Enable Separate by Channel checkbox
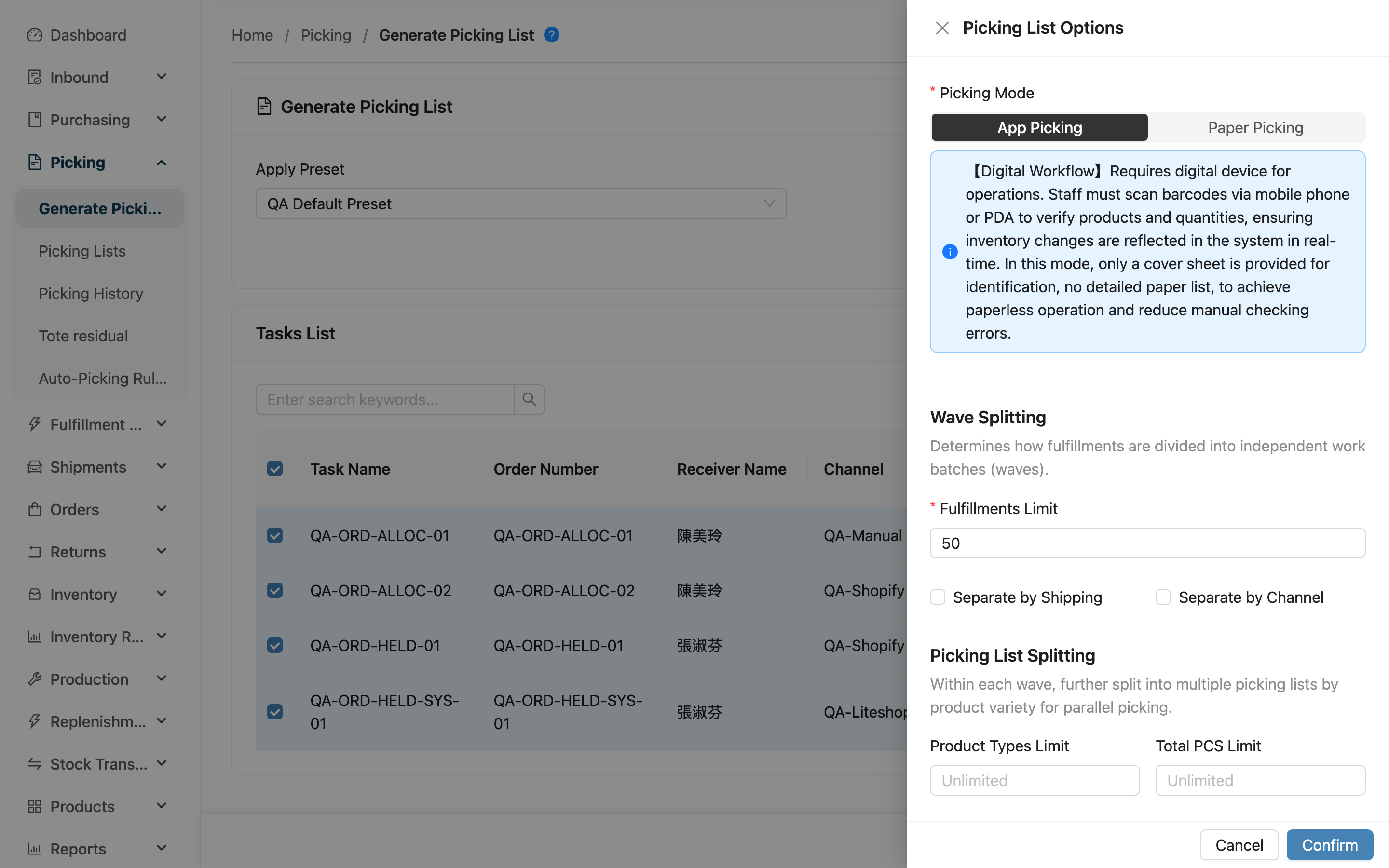Viewport: 1389px width, 868px height. 1163,597
